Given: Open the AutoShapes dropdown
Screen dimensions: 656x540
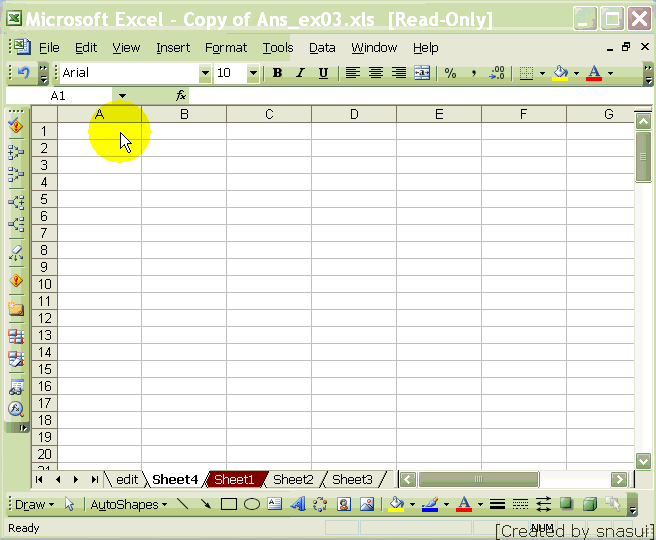Looking at the screenshot, I should [x=129, y=504].
